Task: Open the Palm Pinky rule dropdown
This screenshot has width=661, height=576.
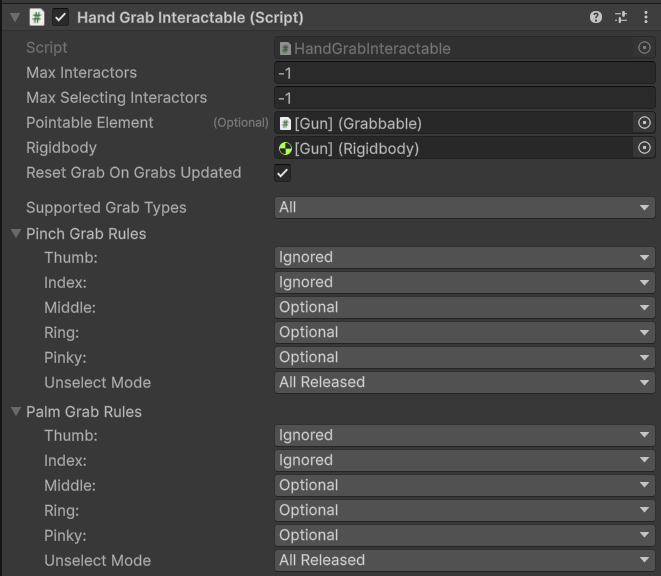Action: point(464,536)
